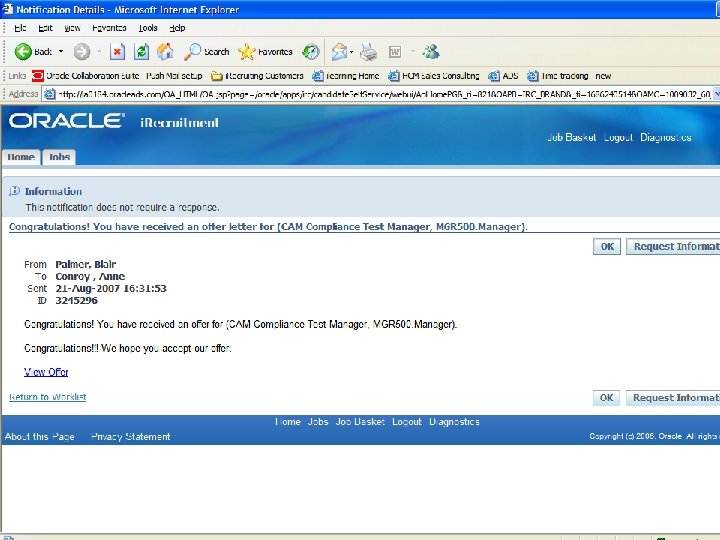Click the page icon in address bar
Viewport: 720px width, 540px height.
tap(49, 94)
